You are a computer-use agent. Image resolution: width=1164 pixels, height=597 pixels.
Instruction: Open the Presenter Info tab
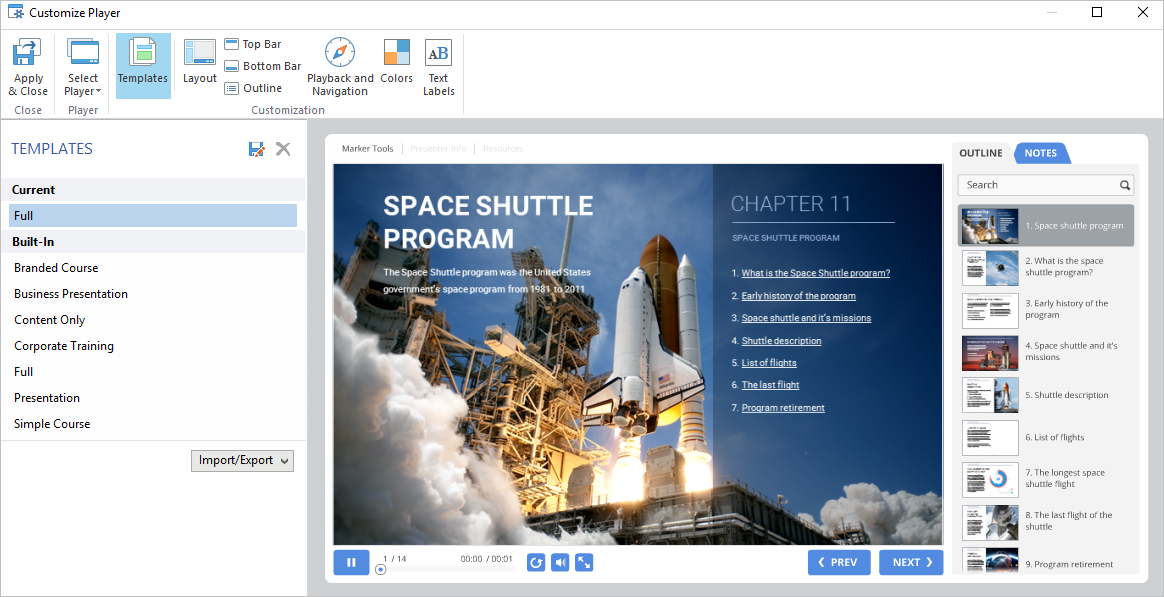(438, 148)
